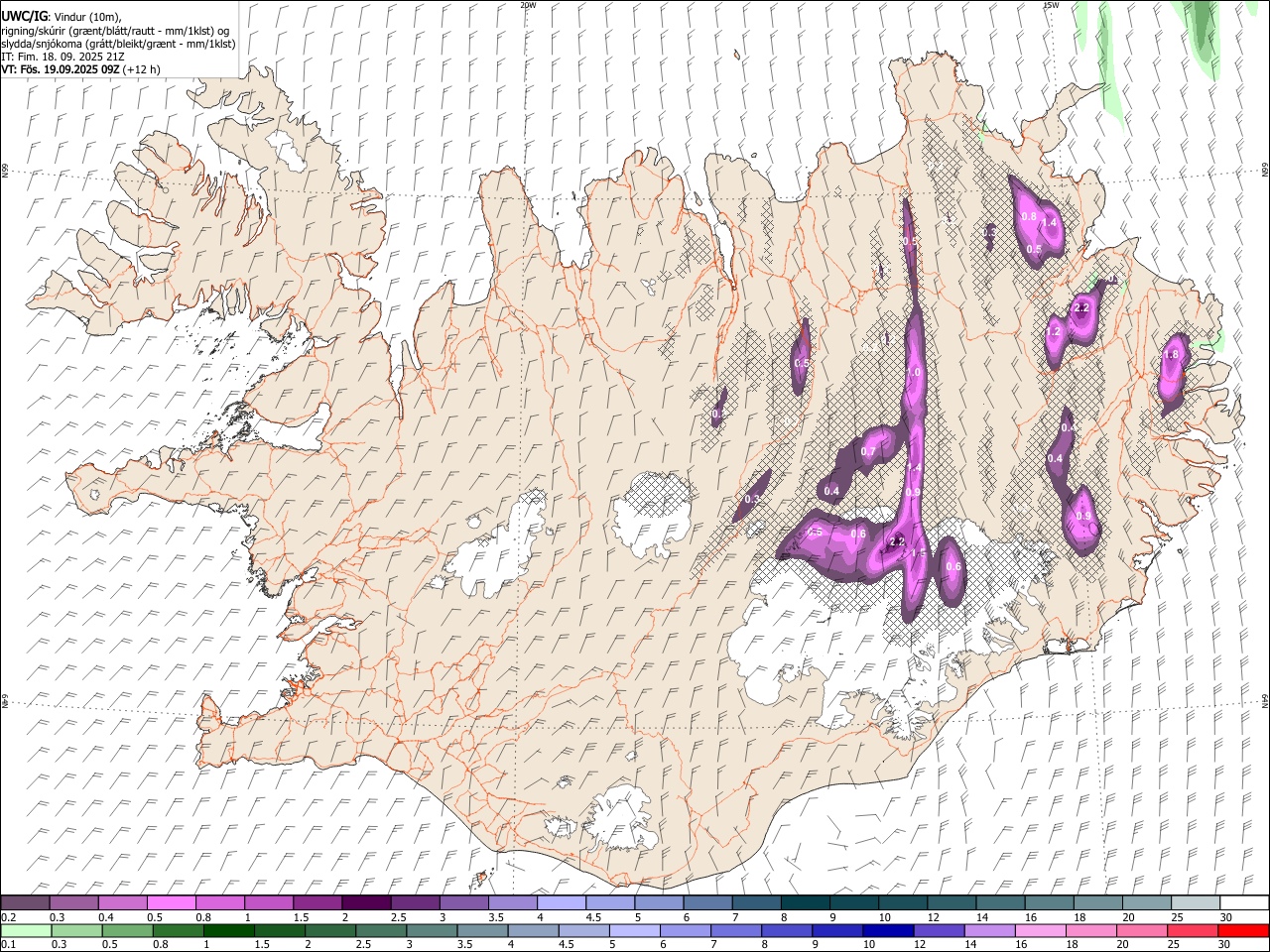This screenshot has width=1270, height=952.
Task: Click the '2.5' label on the lower scale
Action: click(363, 945)
